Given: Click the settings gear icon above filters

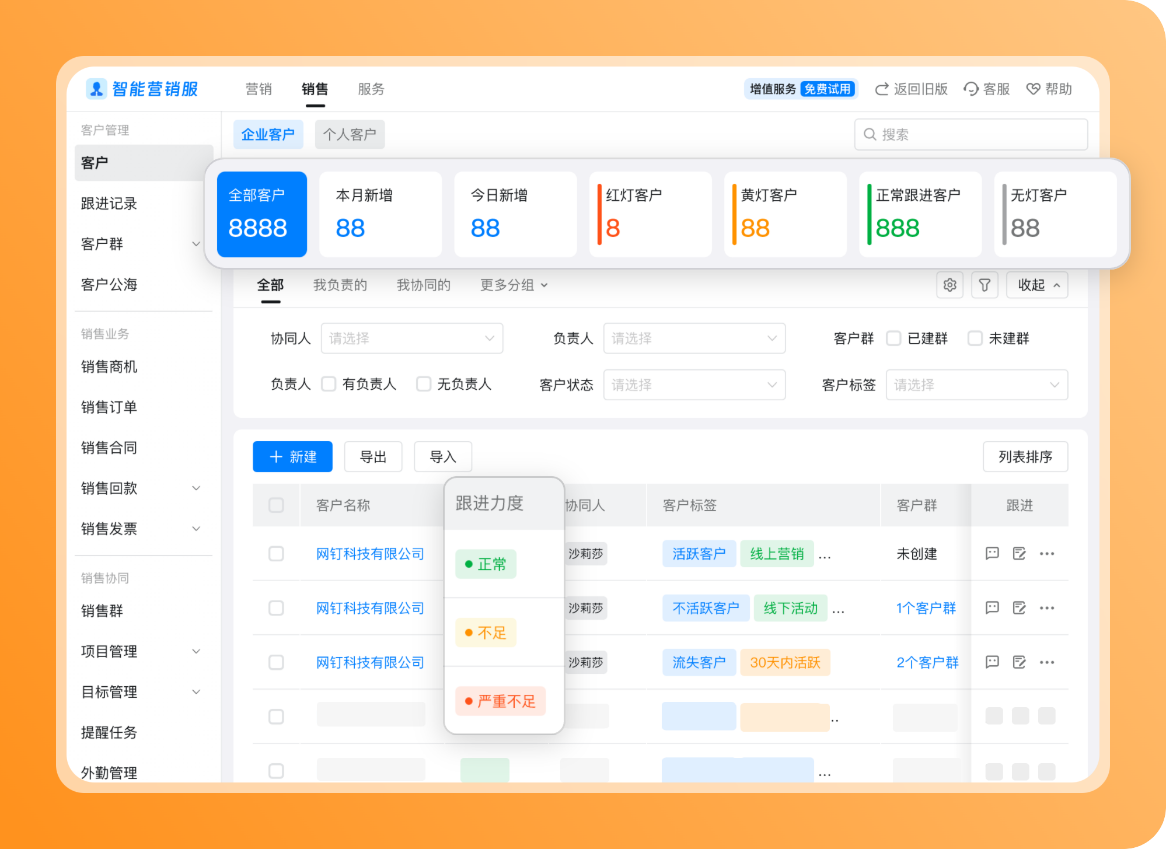Looking at the screenshot, I should tap(949, 285).
